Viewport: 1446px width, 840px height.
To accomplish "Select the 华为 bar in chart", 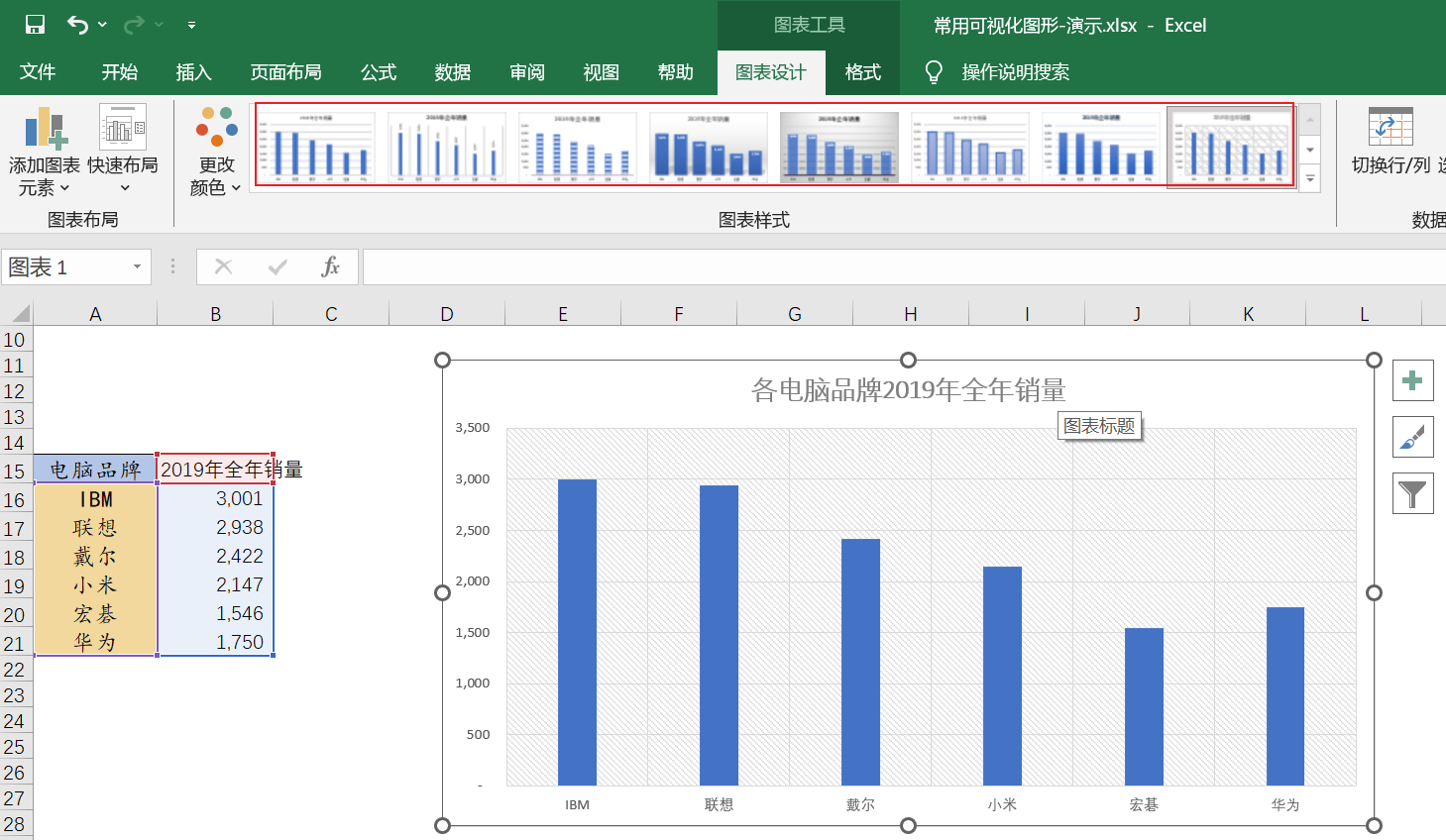I will coord(1285,696).
